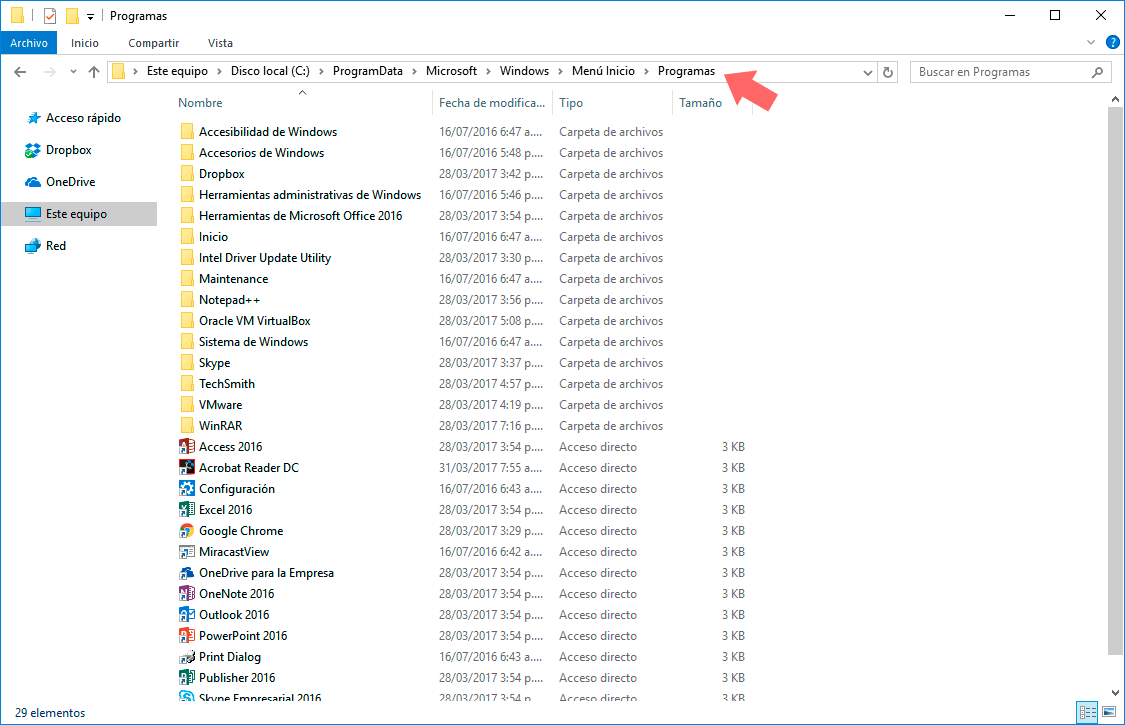Click the Dropbox icon in navigation pane
This screenshot has height=725, width=1125.
coord(32,150)
